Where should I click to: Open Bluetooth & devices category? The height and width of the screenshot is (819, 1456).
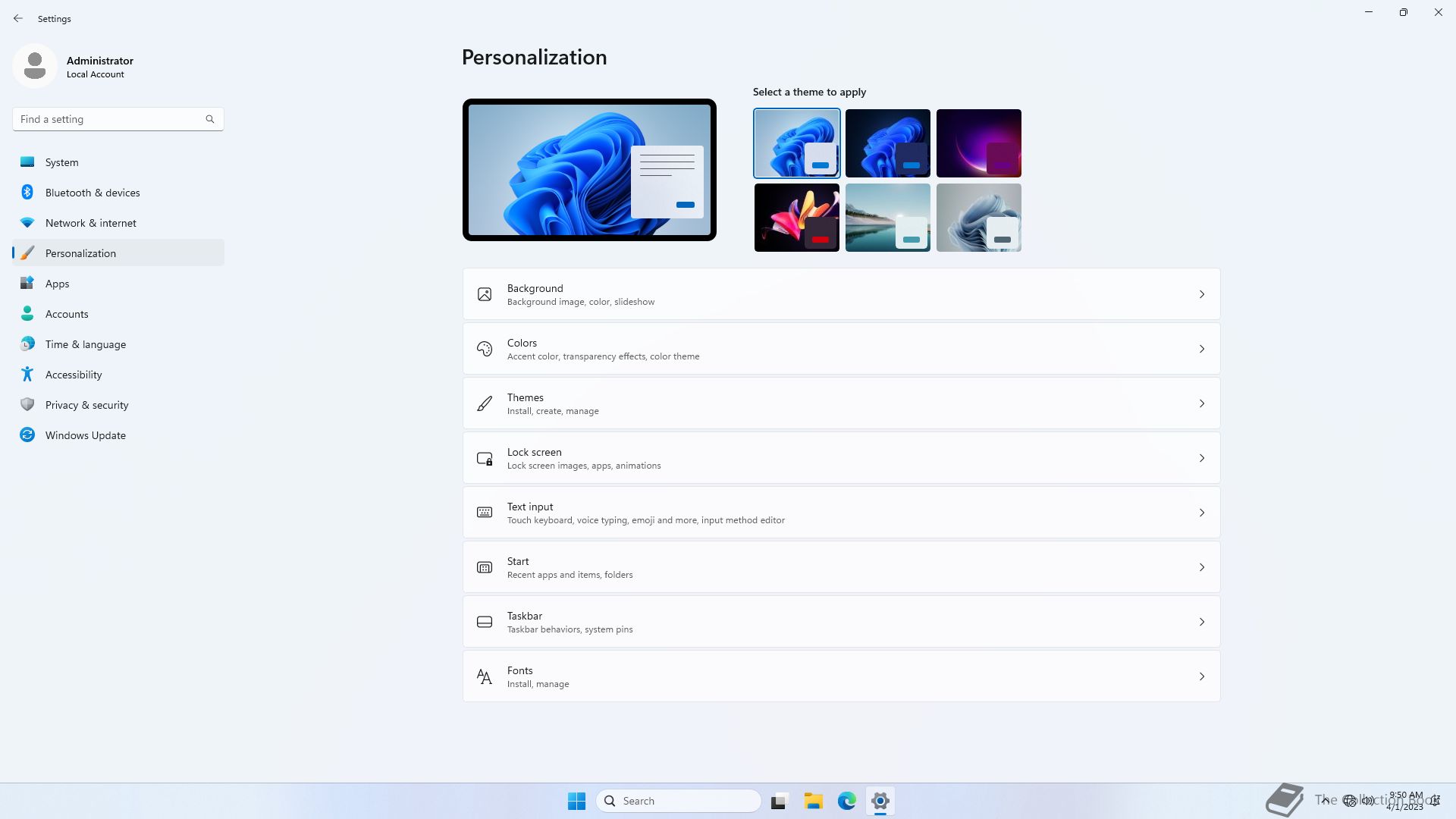[118, 192]
